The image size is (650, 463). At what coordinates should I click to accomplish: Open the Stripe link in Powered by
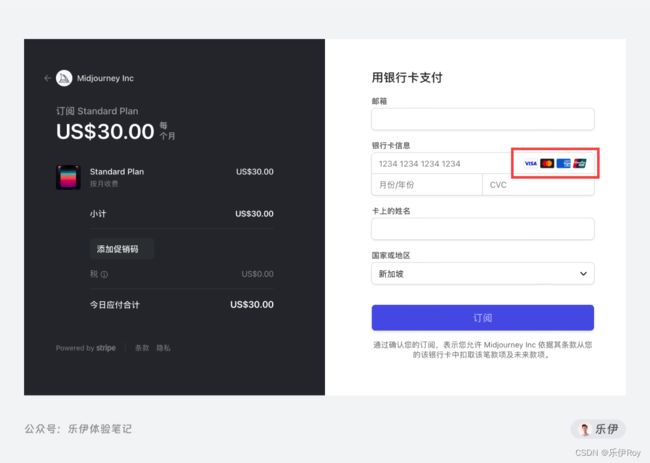coord(106,348)
